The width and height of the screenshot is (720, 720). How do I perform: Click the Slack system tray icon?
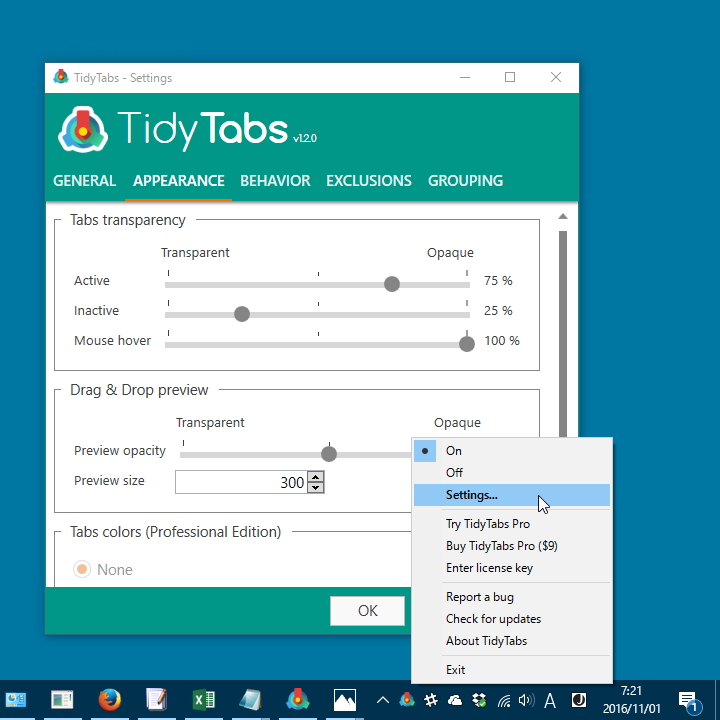click(x=431, y=700)
